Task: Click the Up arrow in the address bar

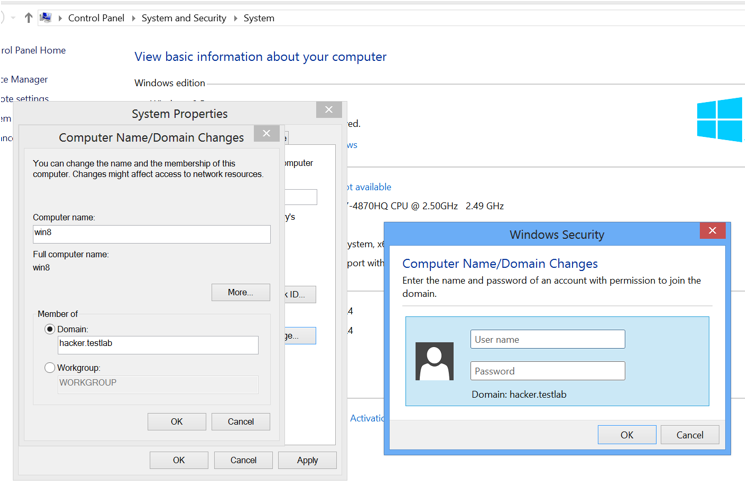Action: (29, 18)
